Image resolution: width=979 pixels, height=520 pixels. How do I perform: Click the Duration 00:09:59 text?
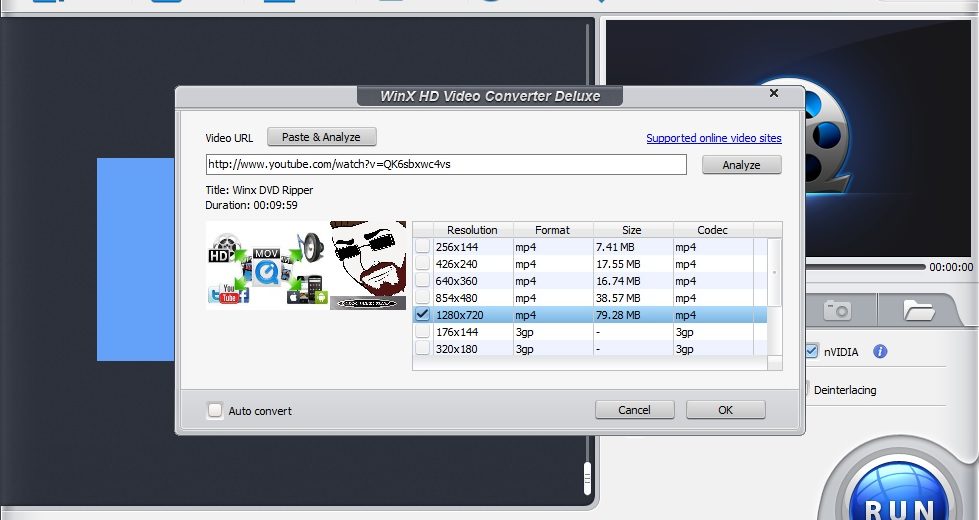[x=251, y=205]
